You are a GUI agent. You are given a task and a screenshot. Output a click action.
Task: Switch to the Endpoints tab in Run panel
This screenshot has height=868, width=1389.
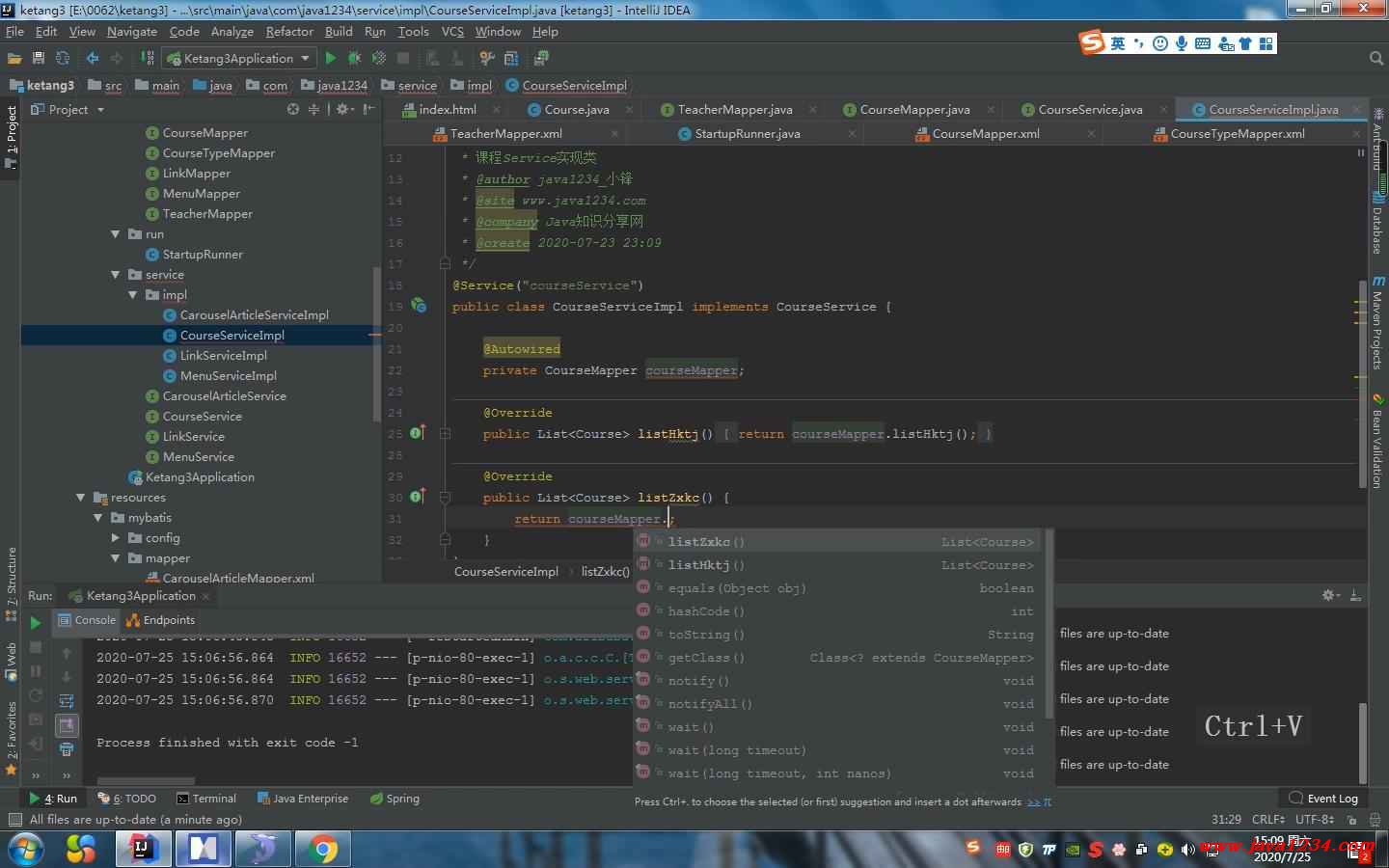(161, 620)
